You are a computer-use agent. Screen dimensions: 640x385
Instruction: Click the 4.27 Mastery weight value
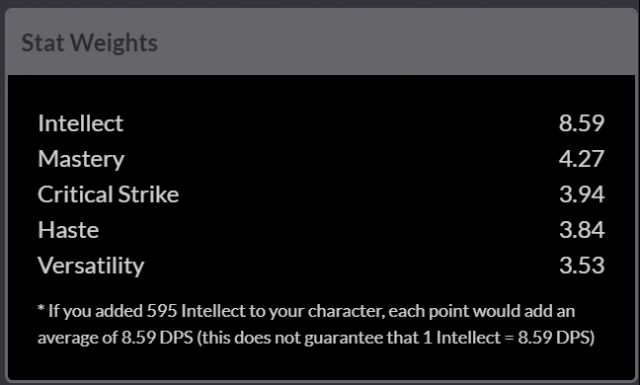[x=581, y=159]
